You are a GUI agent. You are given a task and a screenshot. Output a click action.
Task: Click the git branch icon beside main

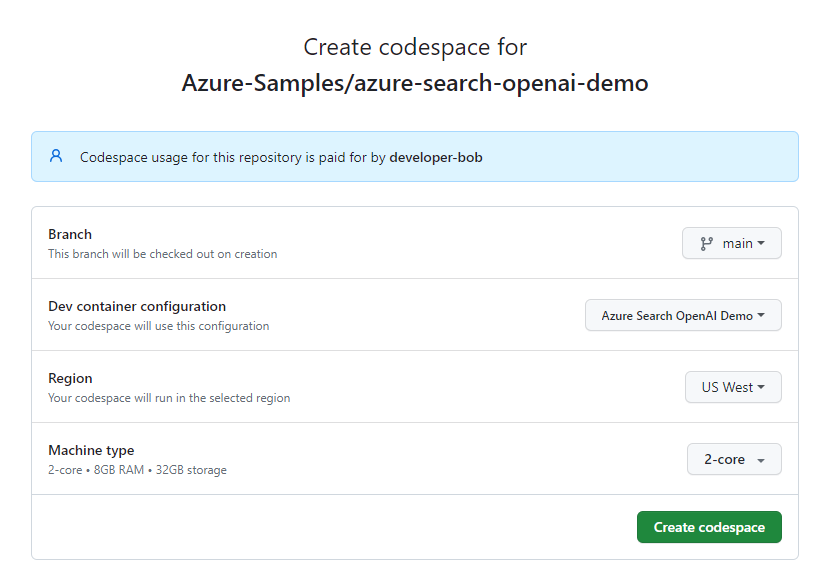pyautogui.click(x=705, y=242)
